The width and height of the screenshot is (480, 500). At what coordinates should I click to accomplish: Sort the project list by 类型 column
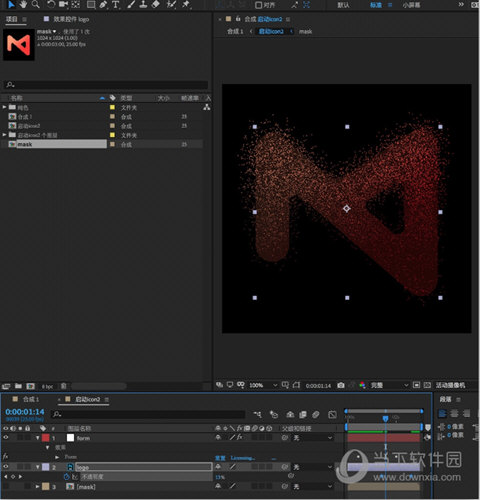point(127,98)
